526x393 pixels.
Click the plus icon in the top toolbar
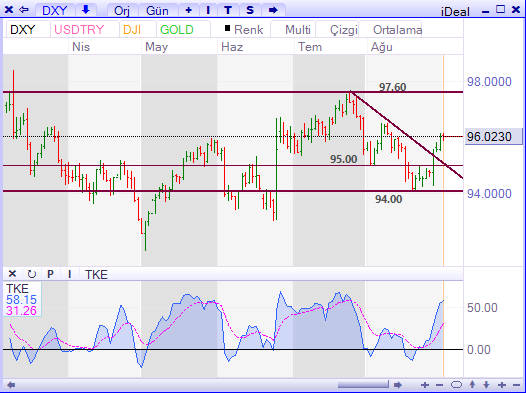(189, 10)
